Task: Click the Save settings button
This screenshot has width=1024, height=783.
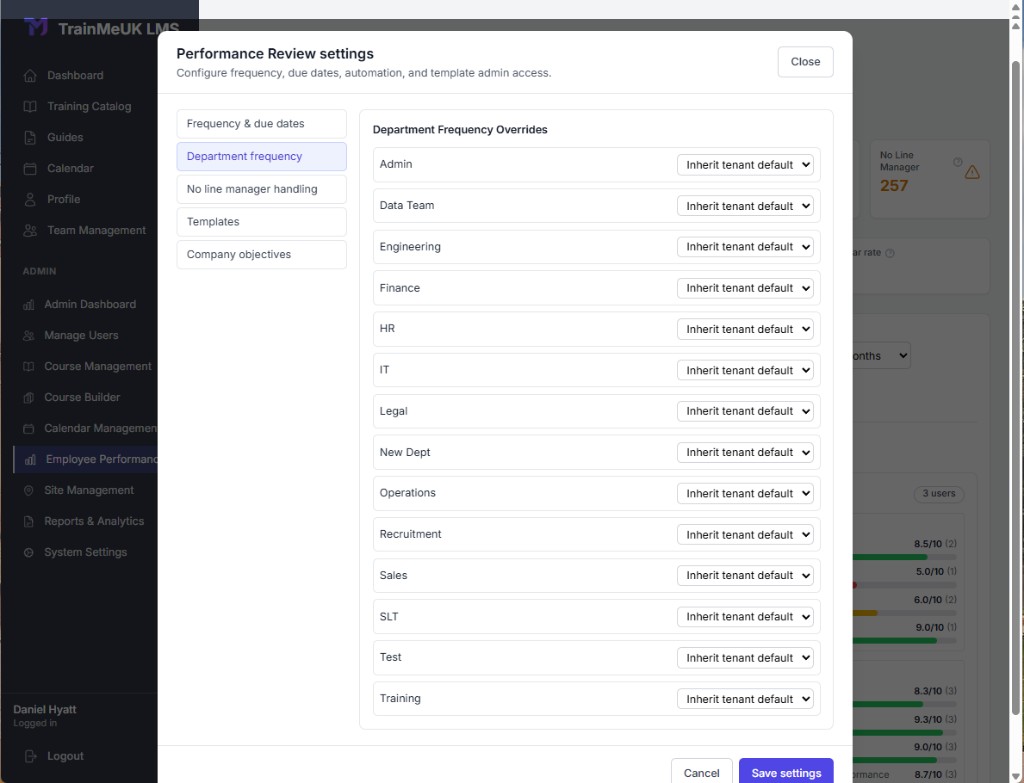Action: [786, 773]
